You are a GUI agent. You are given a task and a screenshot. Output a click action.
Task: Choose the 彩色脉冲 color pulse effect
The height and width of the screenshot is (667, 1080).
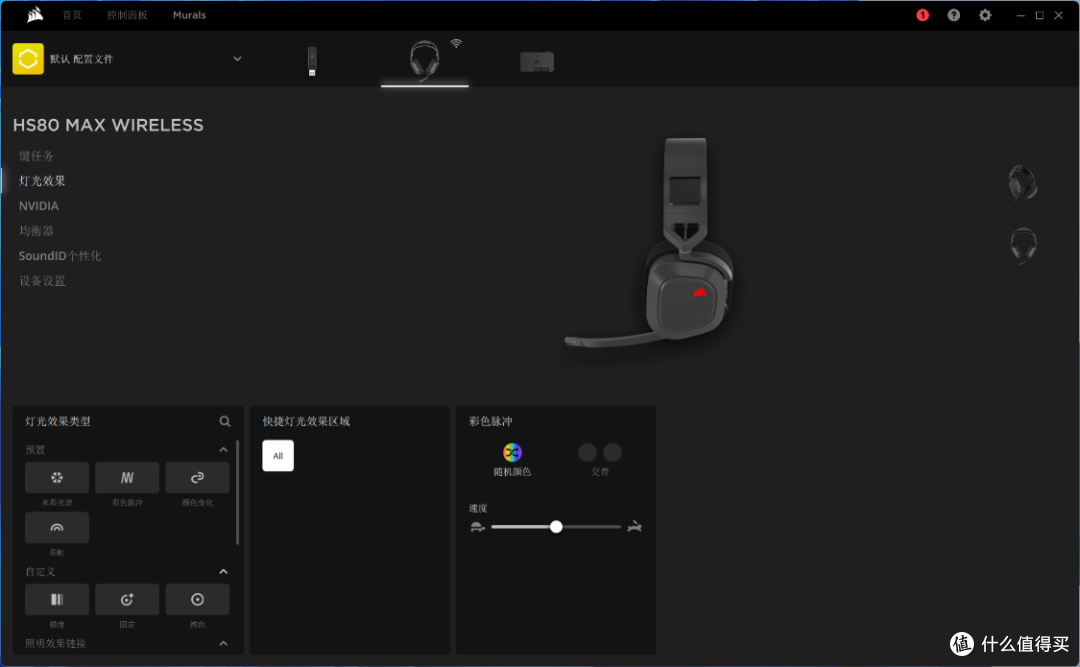coord(127,478)
